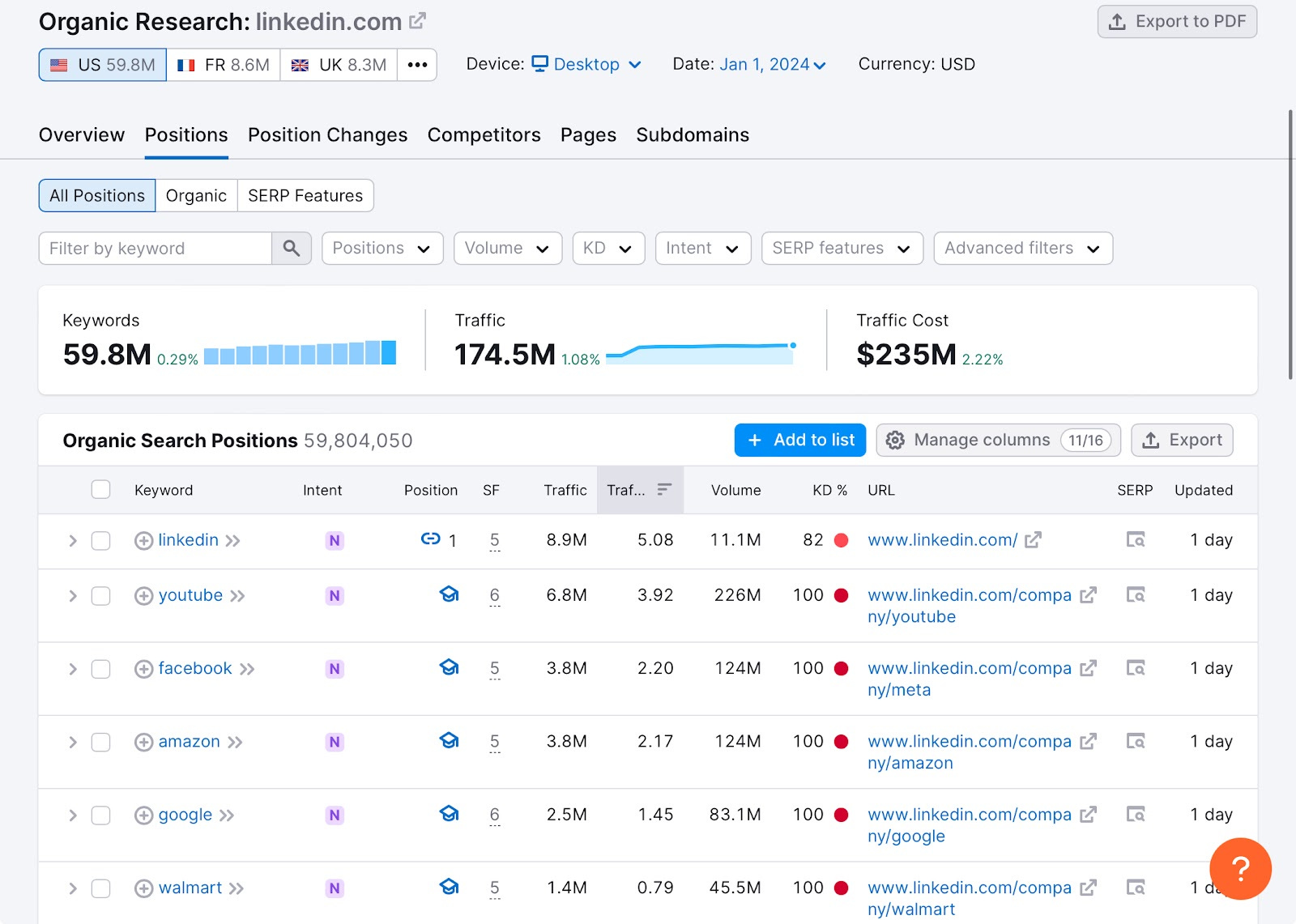
Task: View SERP snapshot icon for amazon row
Action: click(x=1136, y=741)
